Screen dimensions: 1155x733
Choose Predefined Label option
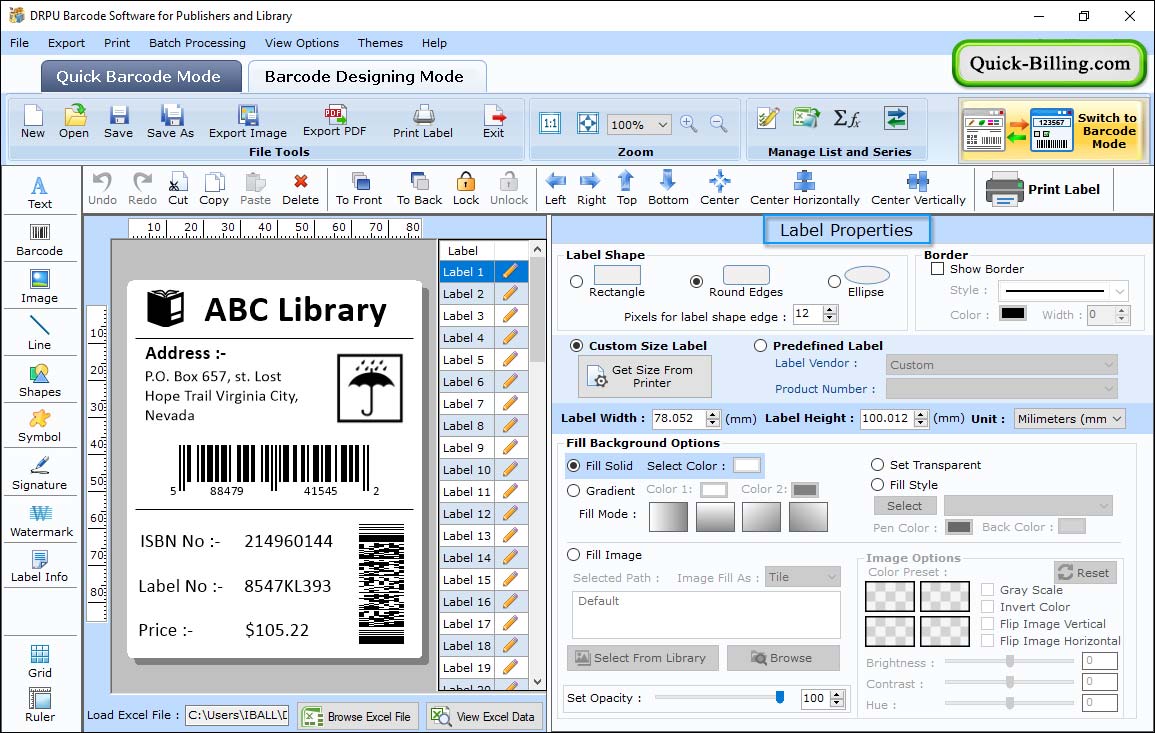click(760, 346)
